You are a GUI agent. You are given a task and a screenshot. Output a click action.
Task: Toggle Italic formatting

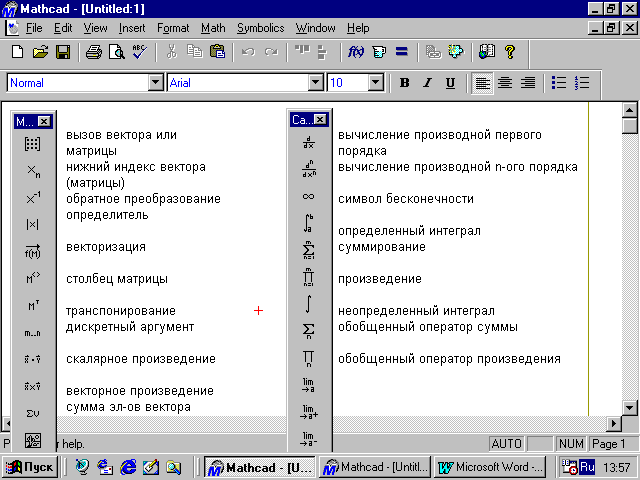(x=427, y=83)
